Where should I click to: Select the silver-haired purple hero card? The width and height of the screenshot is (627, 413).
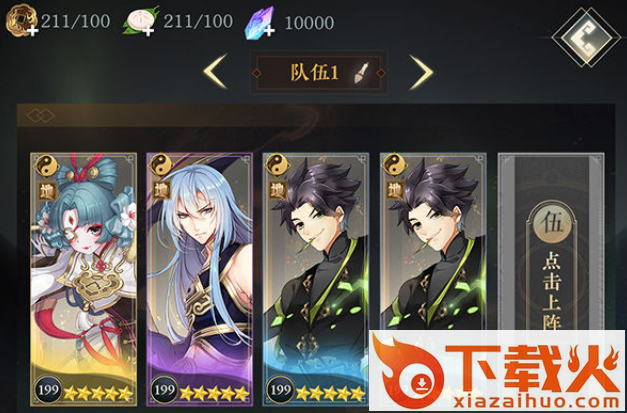(x=200, y=279)
